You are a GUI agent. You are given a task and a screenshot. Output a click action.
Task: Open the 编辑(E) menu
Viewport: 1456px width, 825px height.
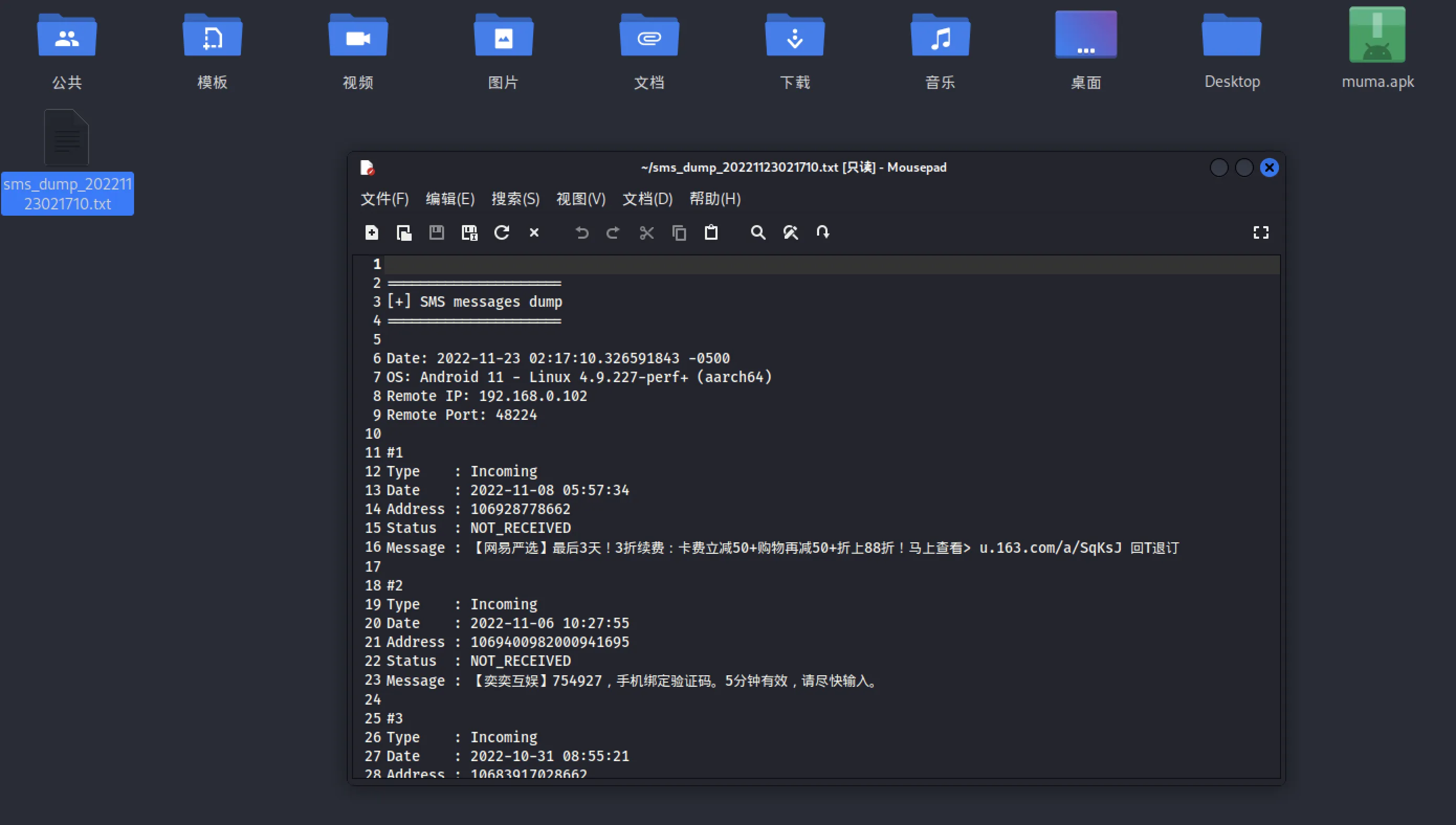point(450,199)
